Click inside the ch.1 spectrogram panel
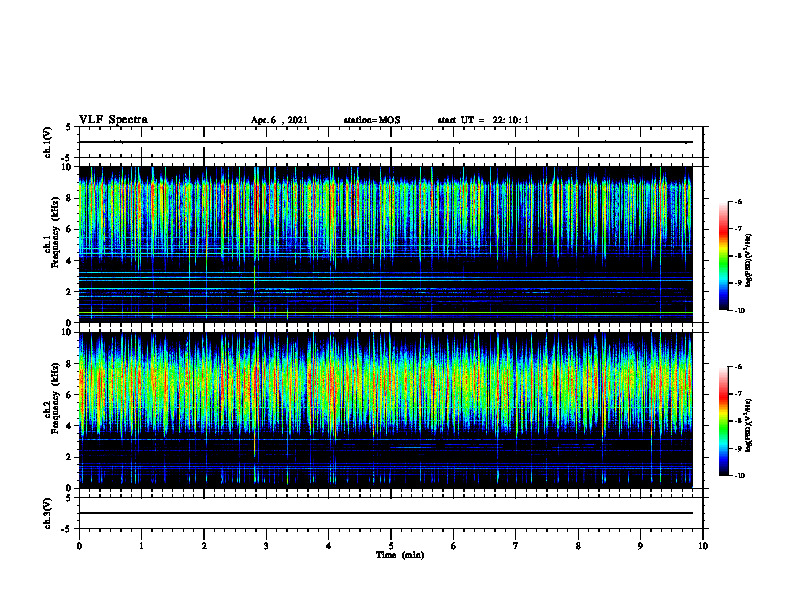Image resolution: width=792 pixels, height=612 pixels. point(386,244)
